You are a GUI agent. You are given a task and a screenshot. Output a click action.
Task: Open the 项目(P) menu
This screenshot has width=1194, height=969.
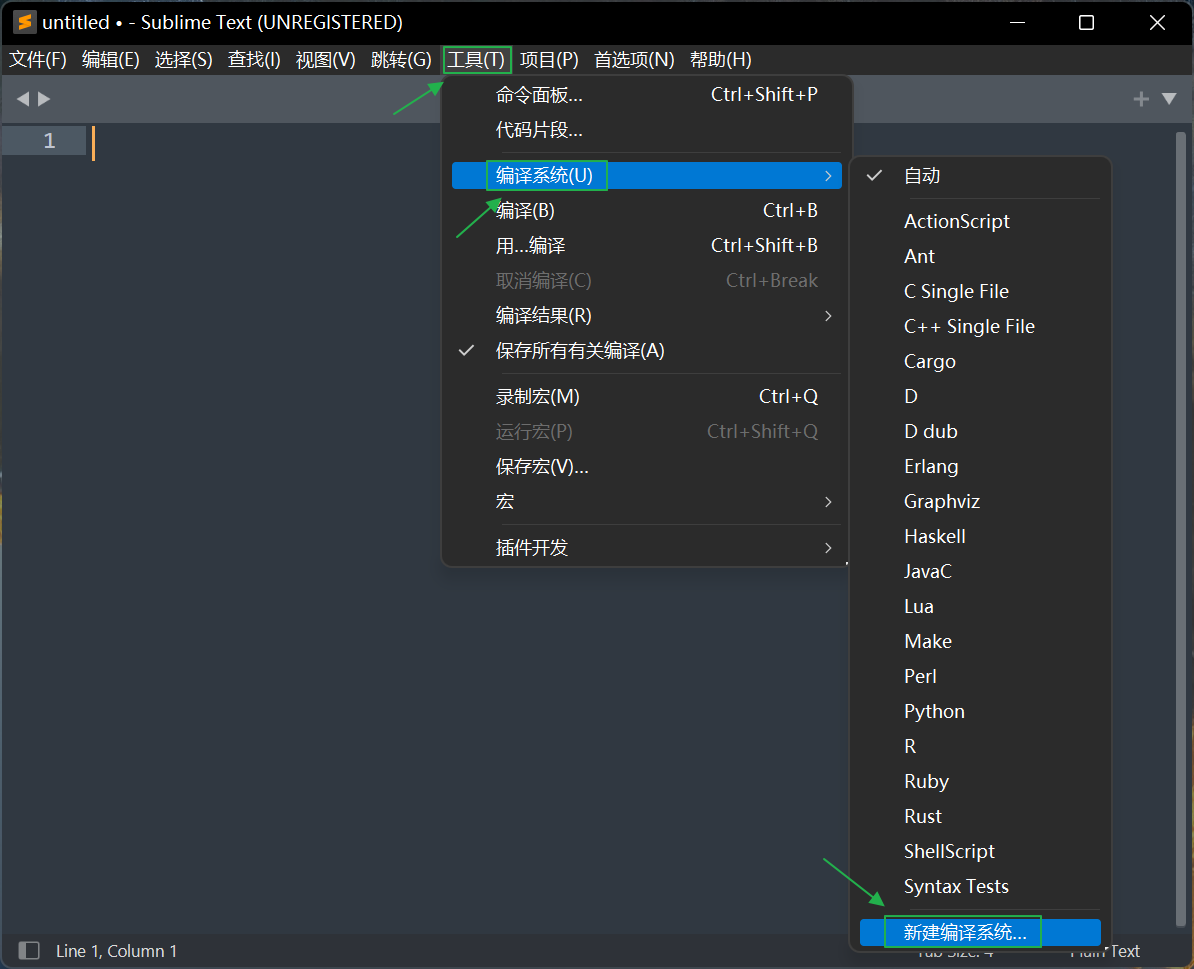click(x=549, y=59)
